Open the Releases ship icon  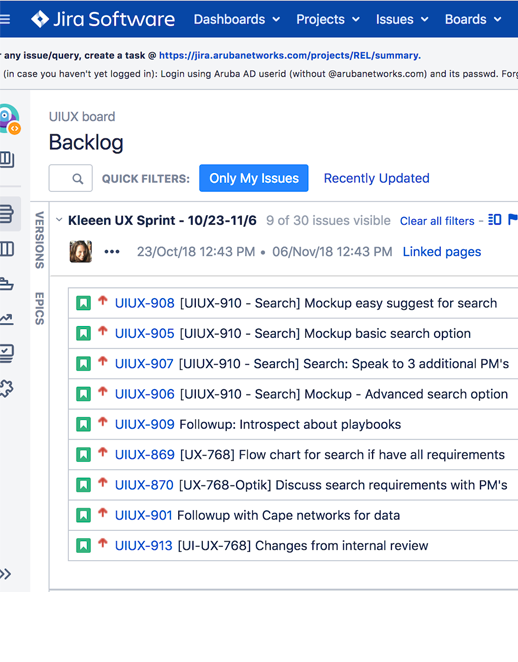(x=7, y=284)
